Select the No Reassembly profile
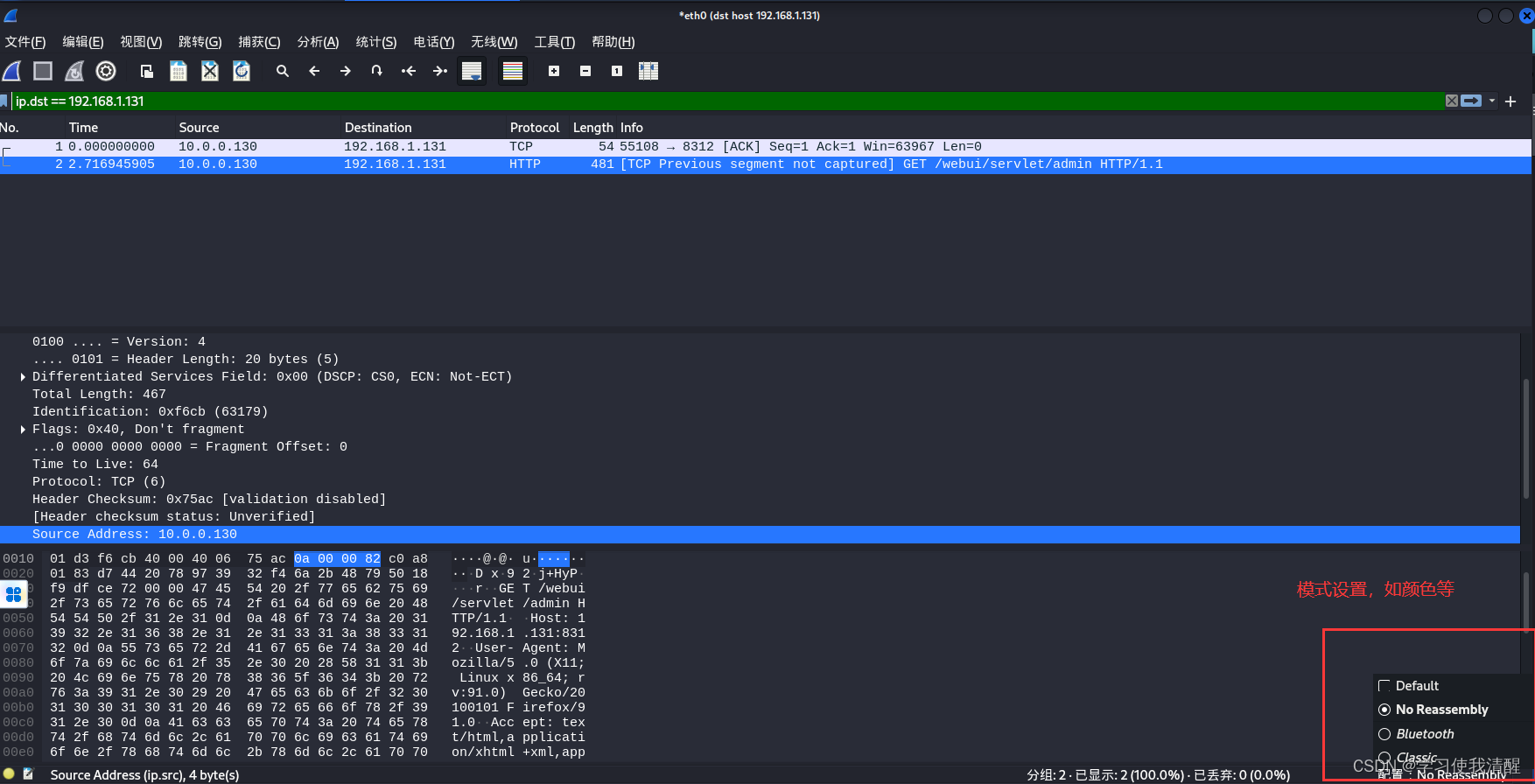 click(x=1433, y=710)
